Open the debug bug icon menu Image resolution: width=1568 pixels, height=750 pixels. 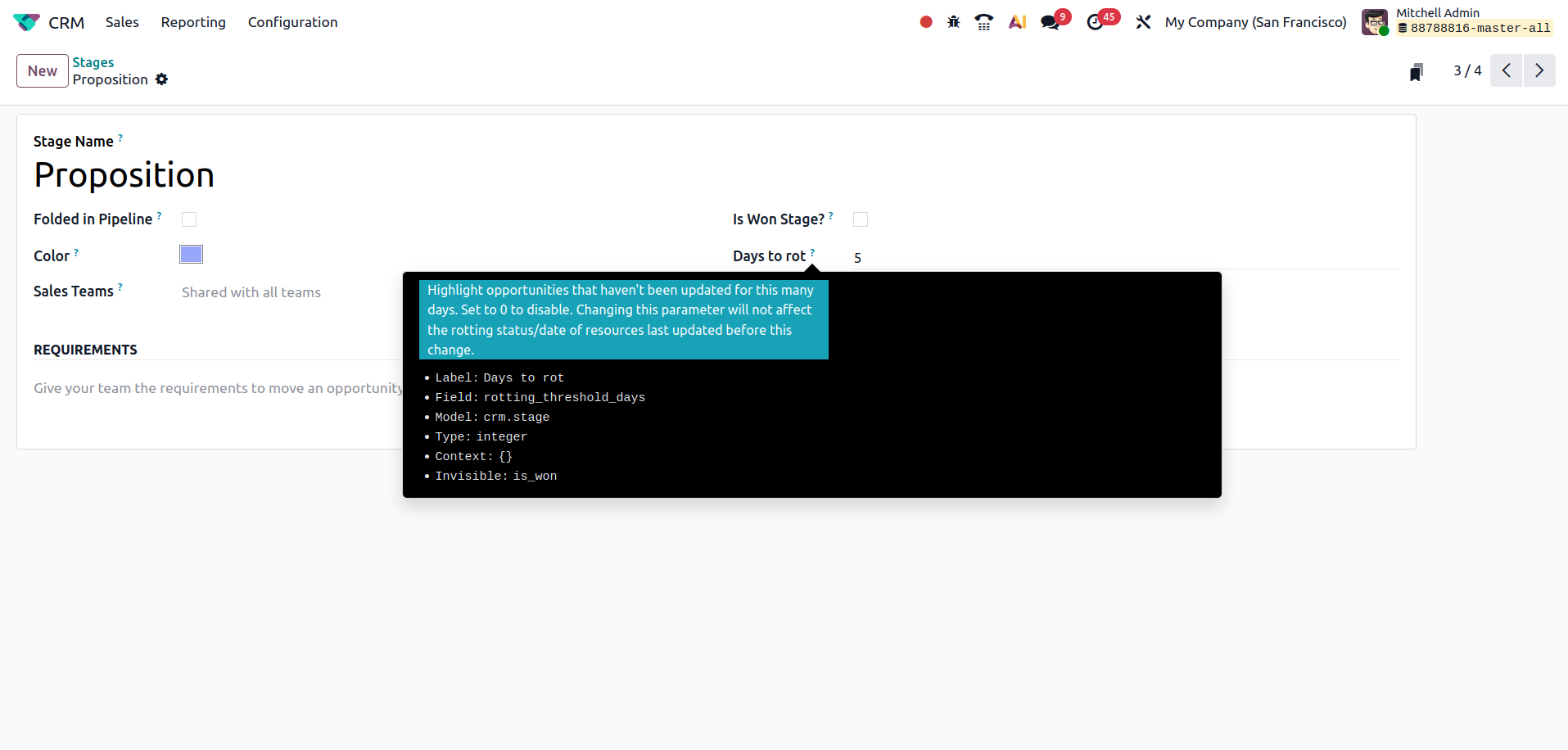954,22
